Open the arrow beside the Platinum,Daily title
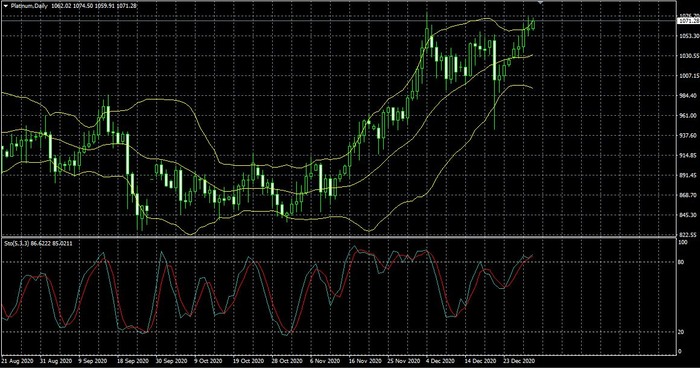 5,6
